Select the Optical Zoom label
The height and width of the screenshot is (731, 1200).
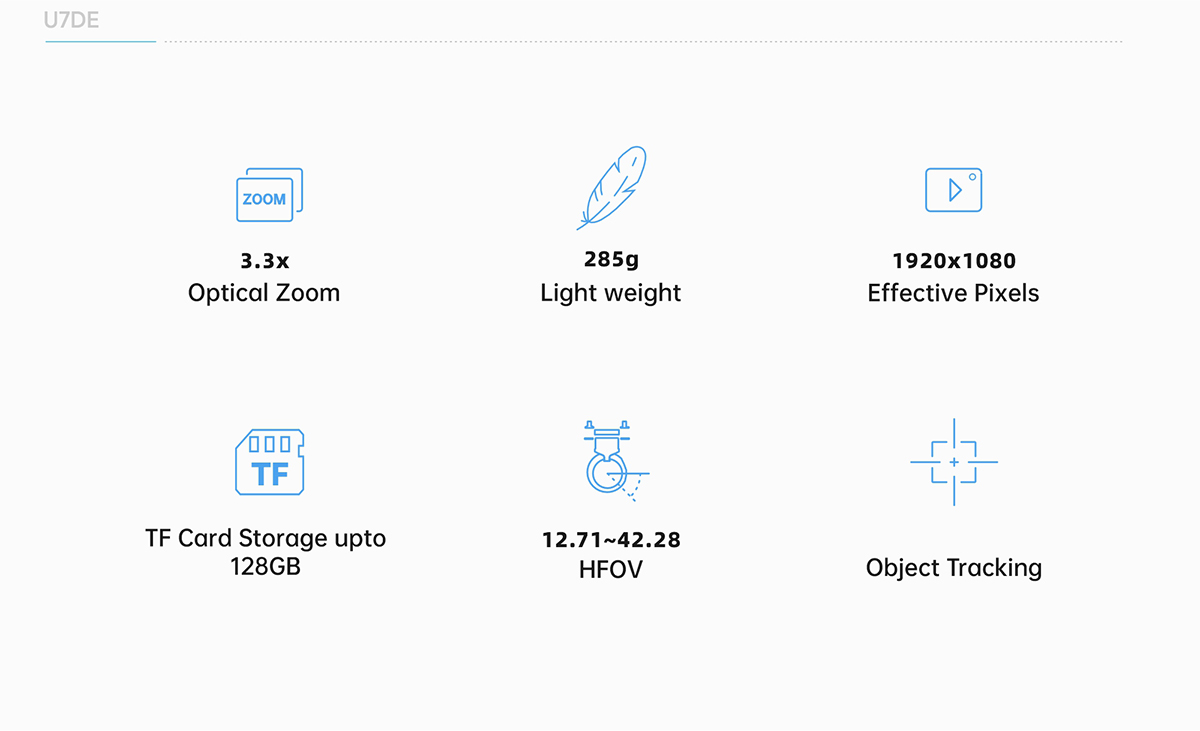click(264, 293)
